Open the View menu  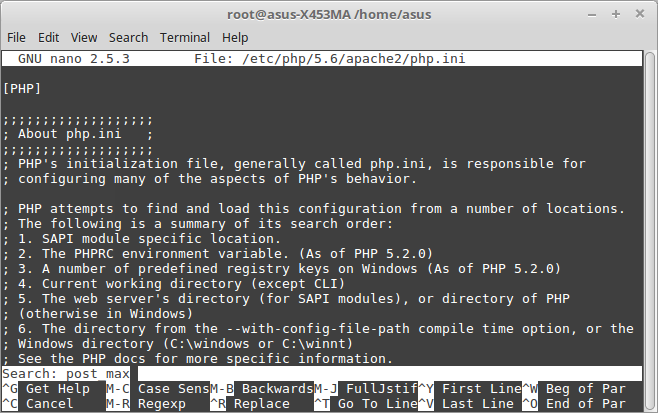[x=83, y=37]
